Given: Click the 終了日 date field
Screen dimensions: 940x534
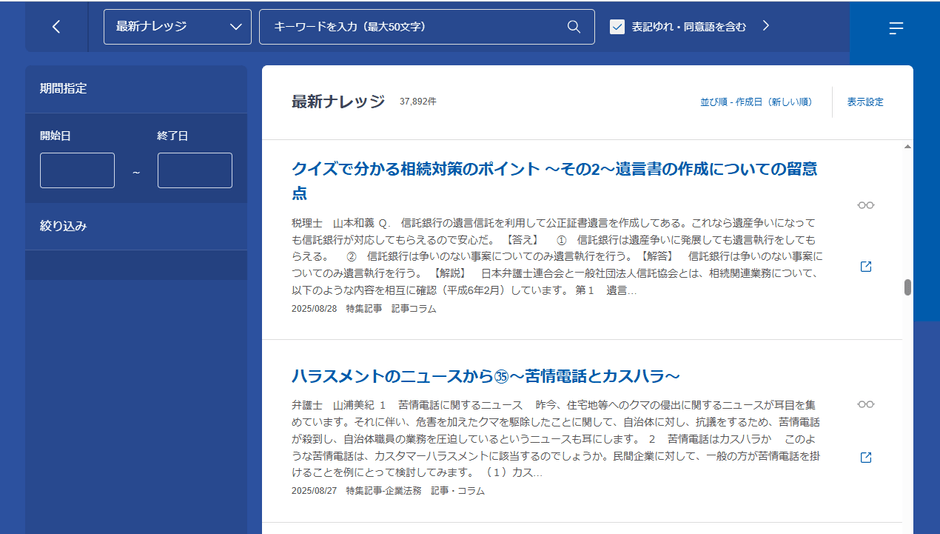Looking at the screenshot, I should (x=194, y=171).
